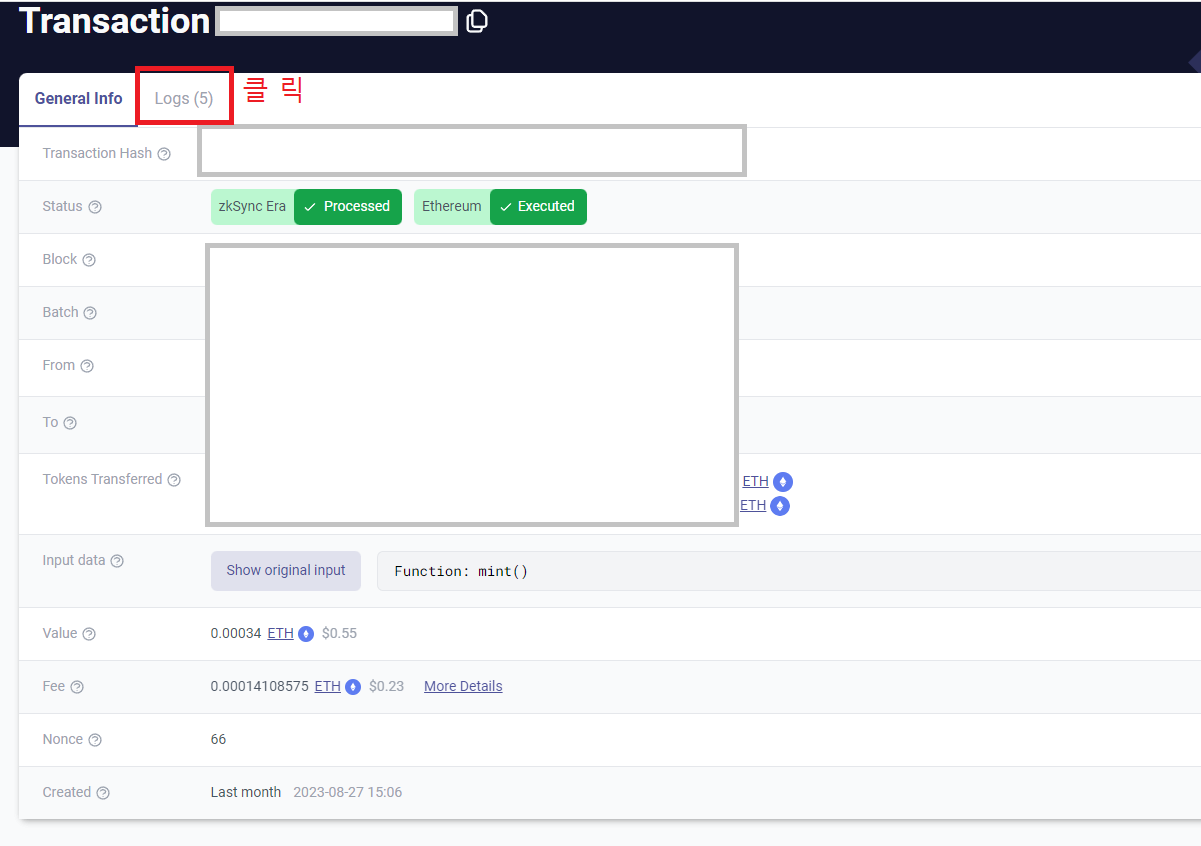Click the help icon beside Block

pyautogui.click(x=89, y=260)
